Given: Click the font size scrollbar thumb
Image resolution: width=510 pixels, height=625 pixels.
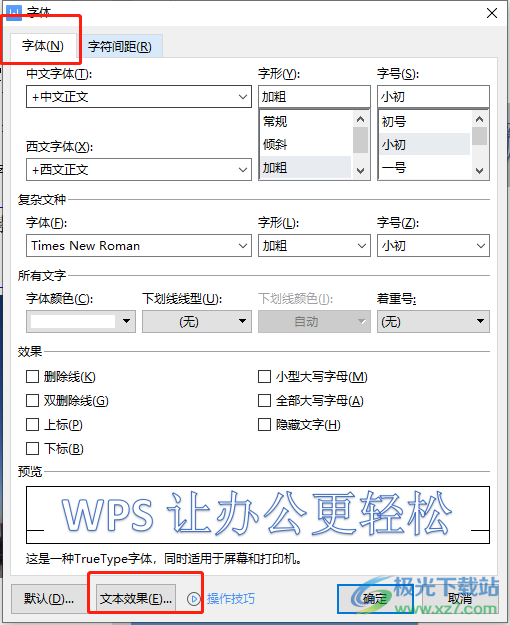Looking at the screenshot, I should tap(480, 136).
